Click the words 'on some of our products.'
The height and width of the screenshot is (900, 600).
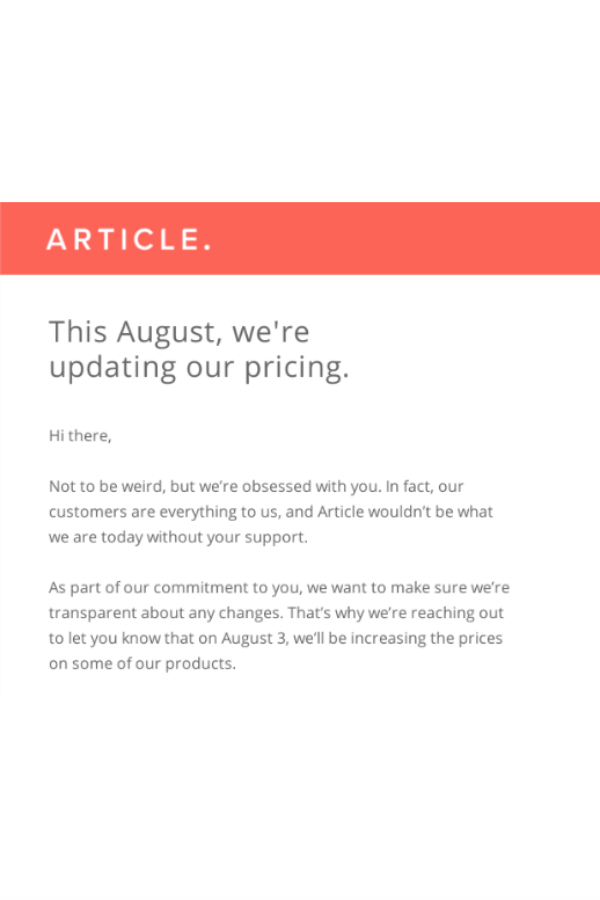(142, 664)
